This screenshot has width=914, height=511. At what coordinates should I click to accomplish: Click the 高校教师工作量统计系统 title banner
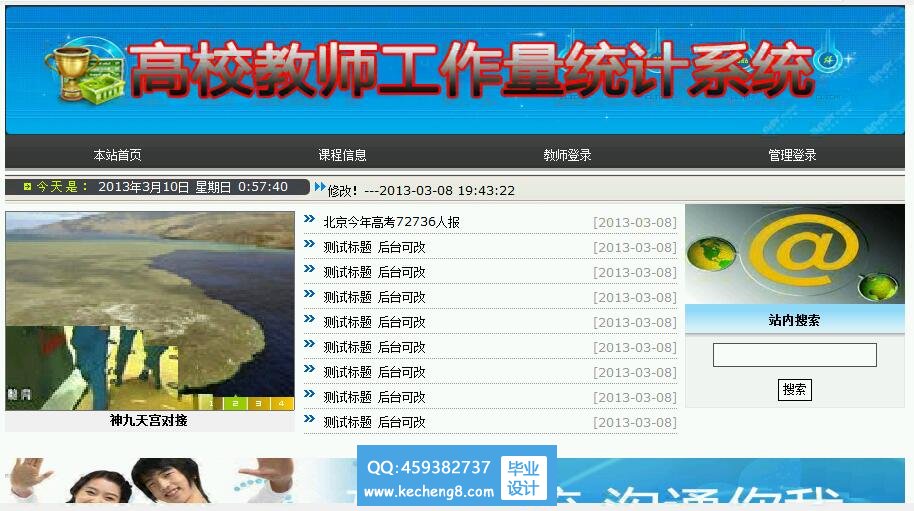pyautogui.click(x=471, y=69)
